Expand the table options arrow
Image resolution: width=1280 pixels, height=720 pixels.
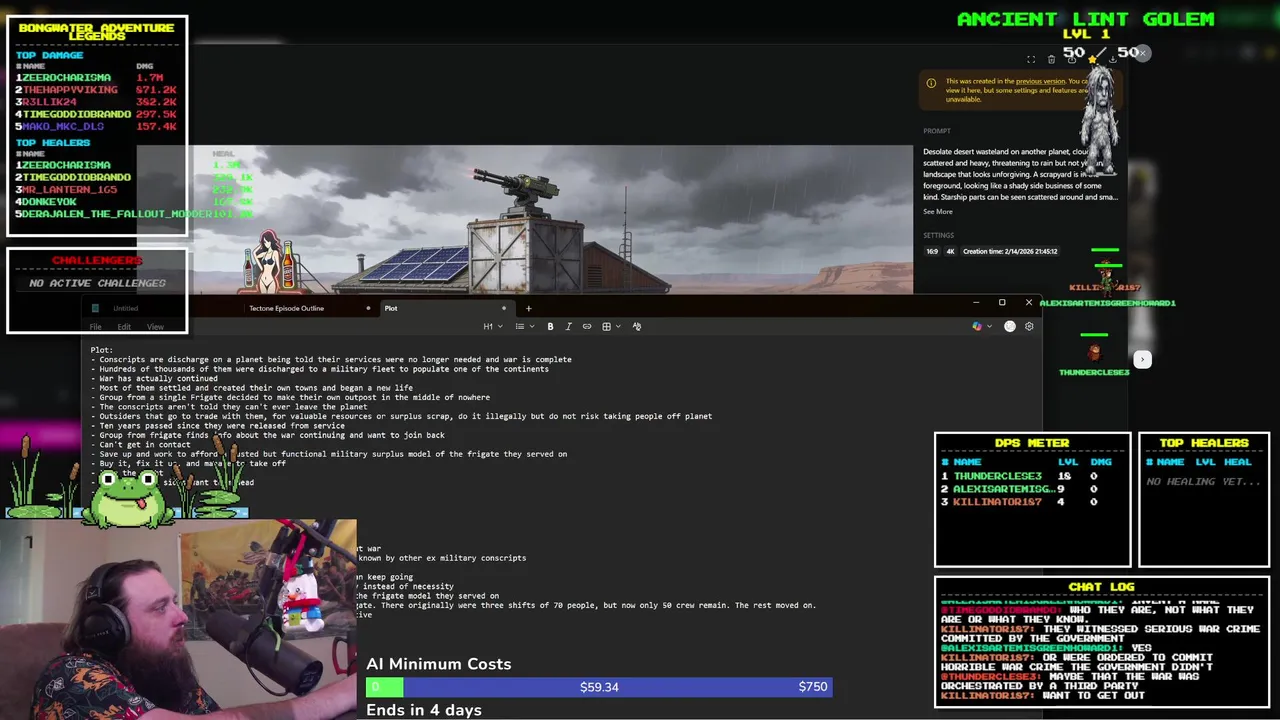pos(618,326)
